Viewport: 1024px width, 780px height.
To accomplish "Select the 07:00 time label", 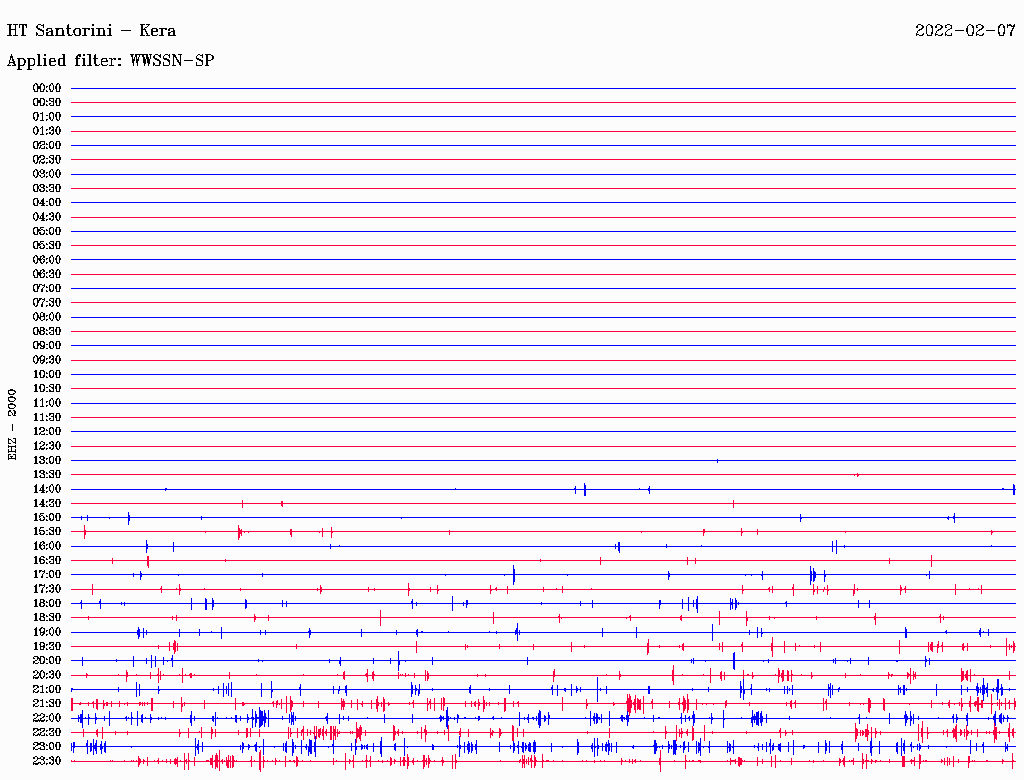I will pyautogui.click(x=46, y=288).
